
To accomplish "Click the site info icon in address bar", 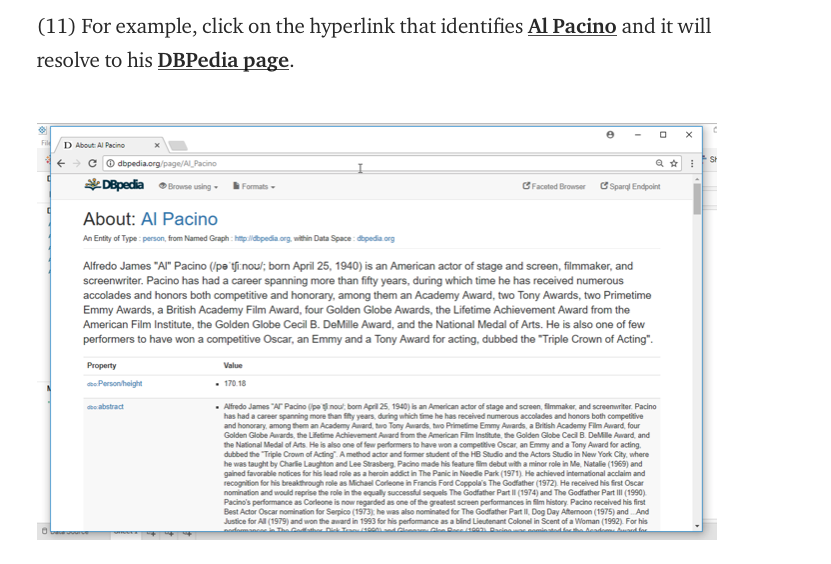I will coord(110,164).
